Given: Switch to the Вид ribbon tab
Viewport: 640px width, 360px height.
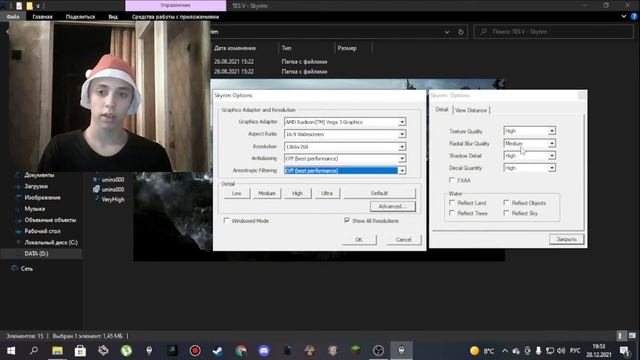Looking at the screenshot, I should coord(113,17).
